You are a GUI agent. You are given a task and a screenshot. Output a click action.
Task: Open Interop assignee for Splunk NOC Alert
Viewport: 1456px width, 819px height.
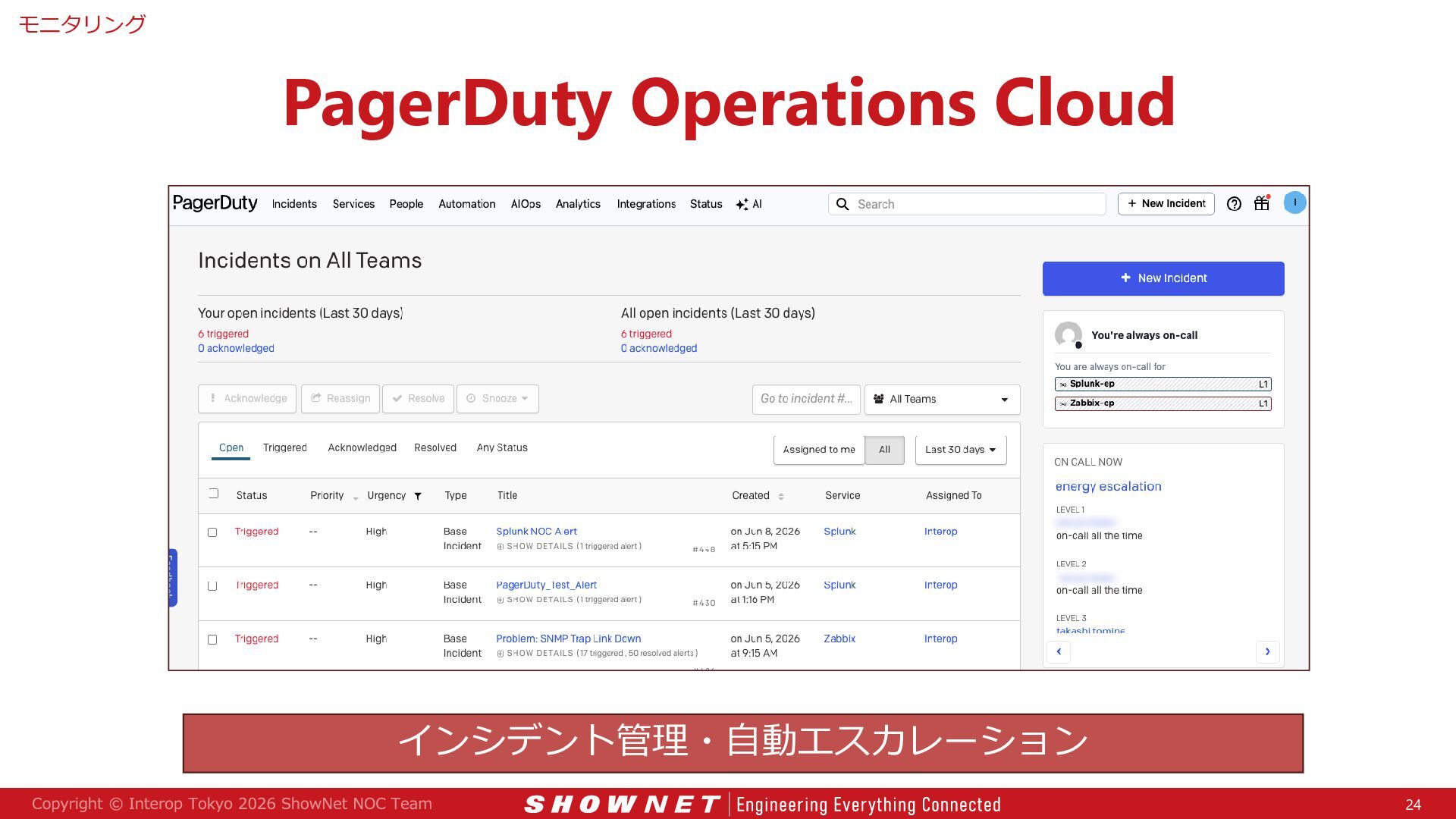pos(940,532)
